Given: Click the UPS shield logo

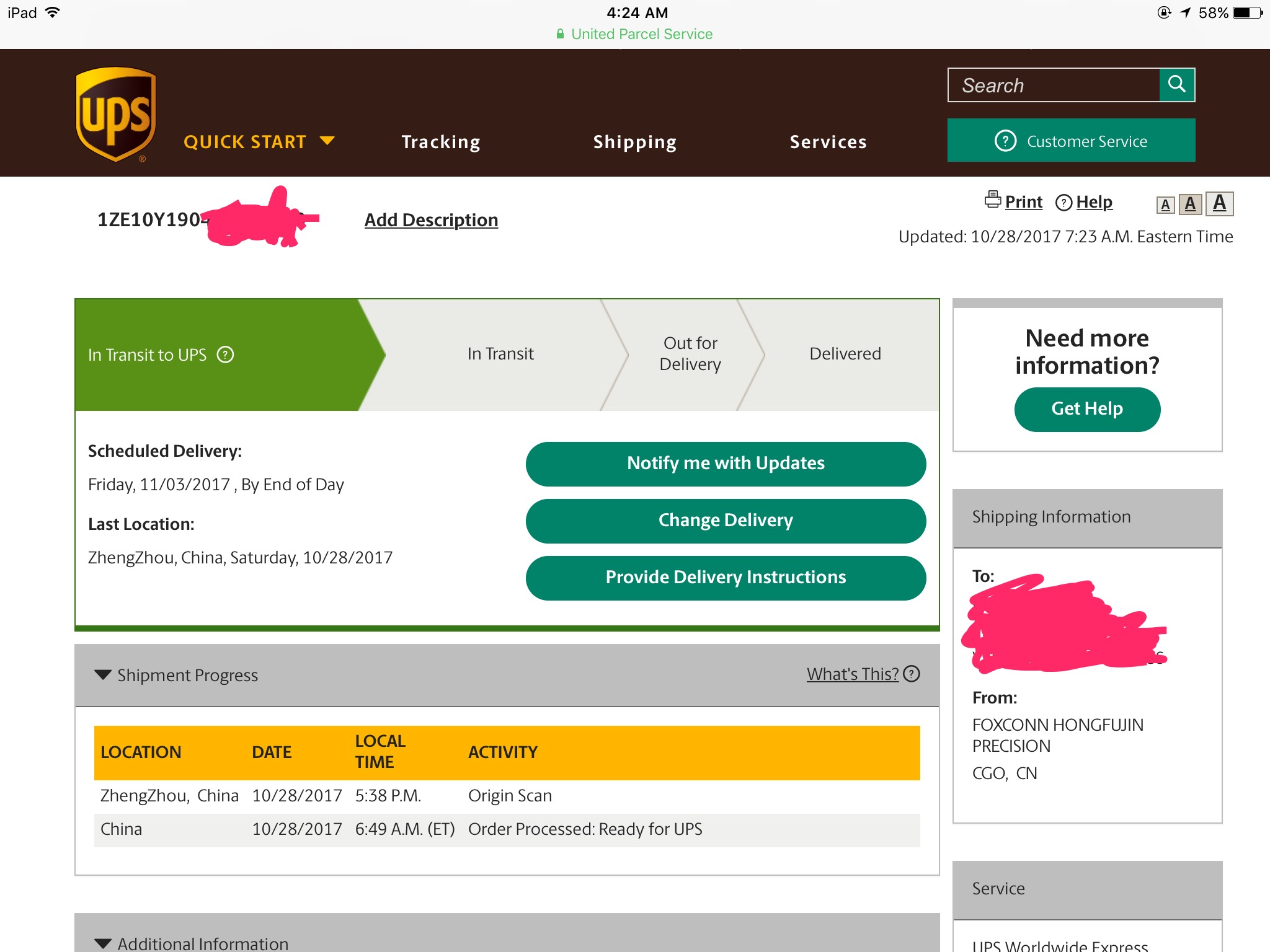Looking at the screenshot, I should [x=115, y=114].
